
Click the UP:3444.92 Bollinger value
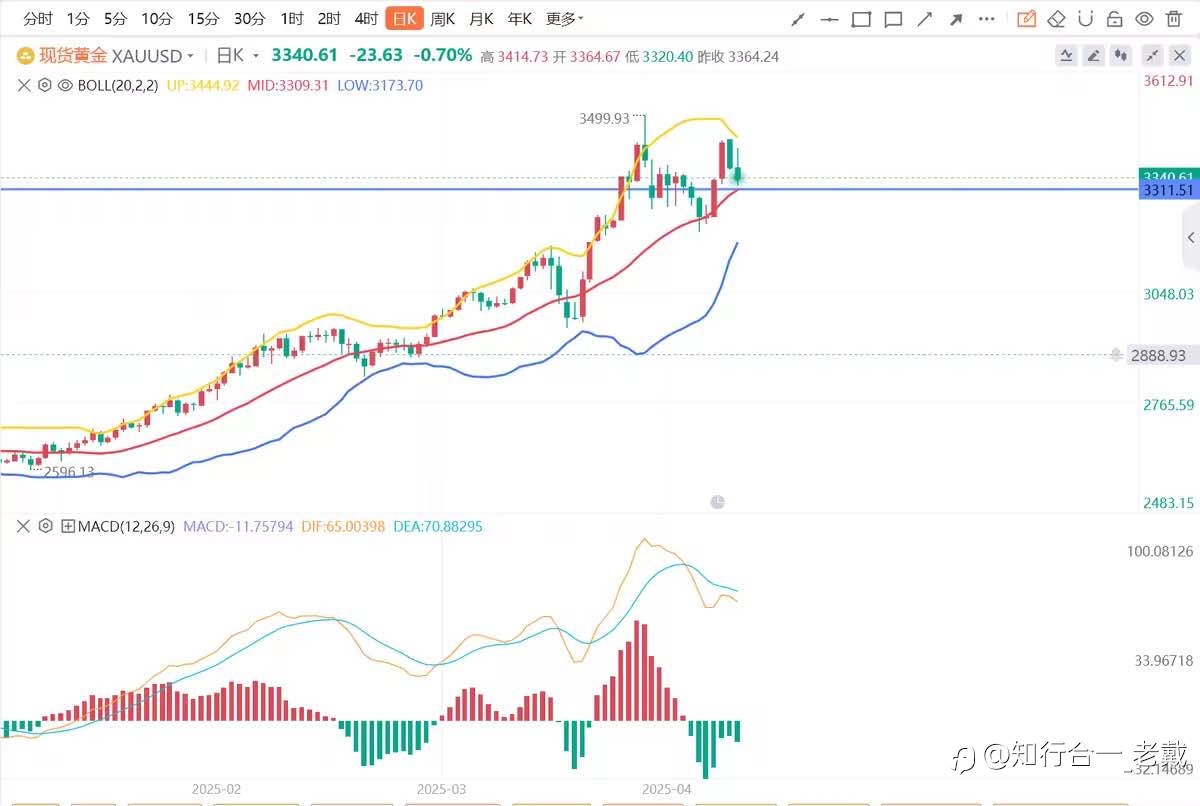point(203,86)
